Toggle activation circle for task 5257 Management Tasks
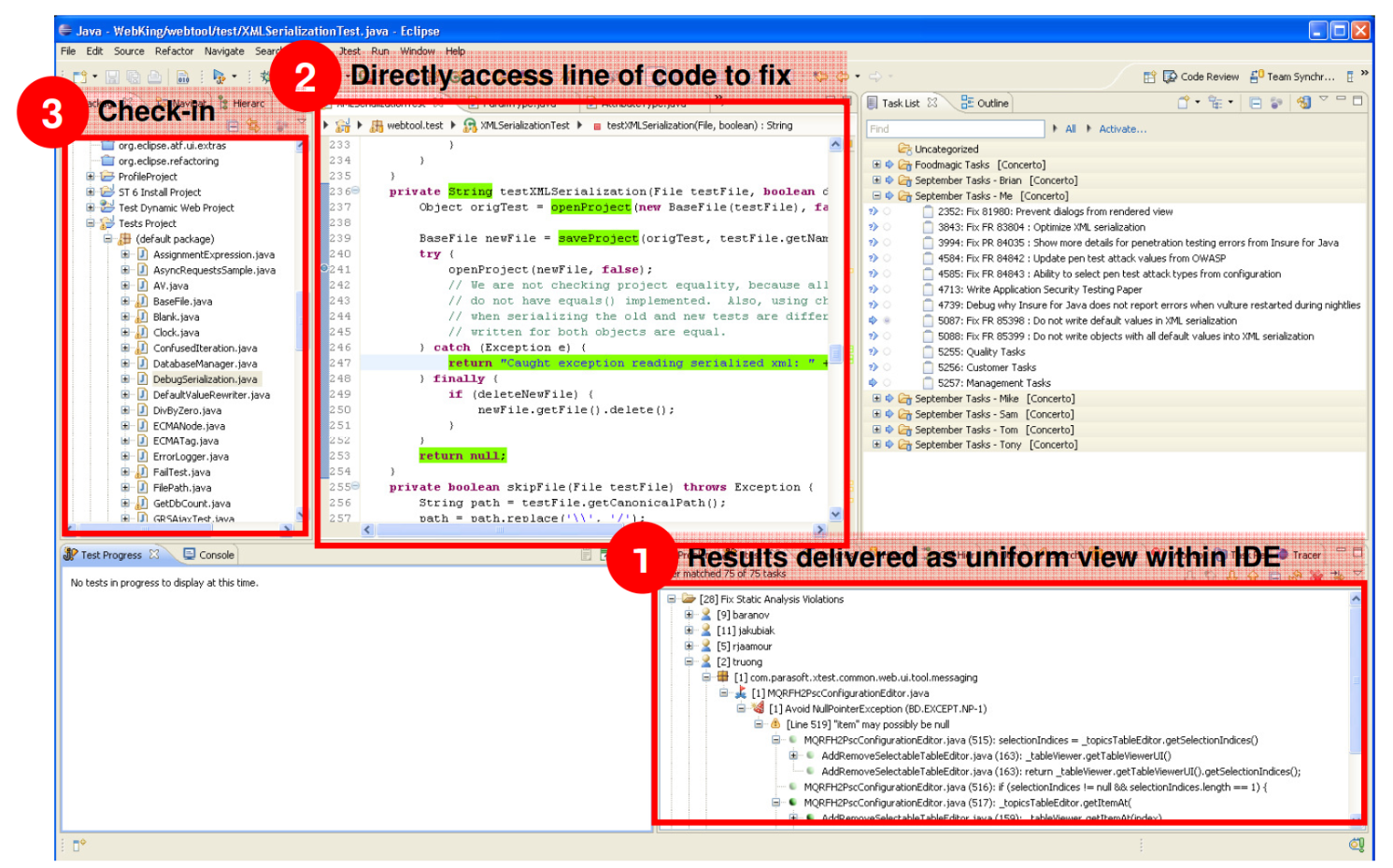Image resolution: width=1393 pixels, height=868 pixels. click(887, 383)
